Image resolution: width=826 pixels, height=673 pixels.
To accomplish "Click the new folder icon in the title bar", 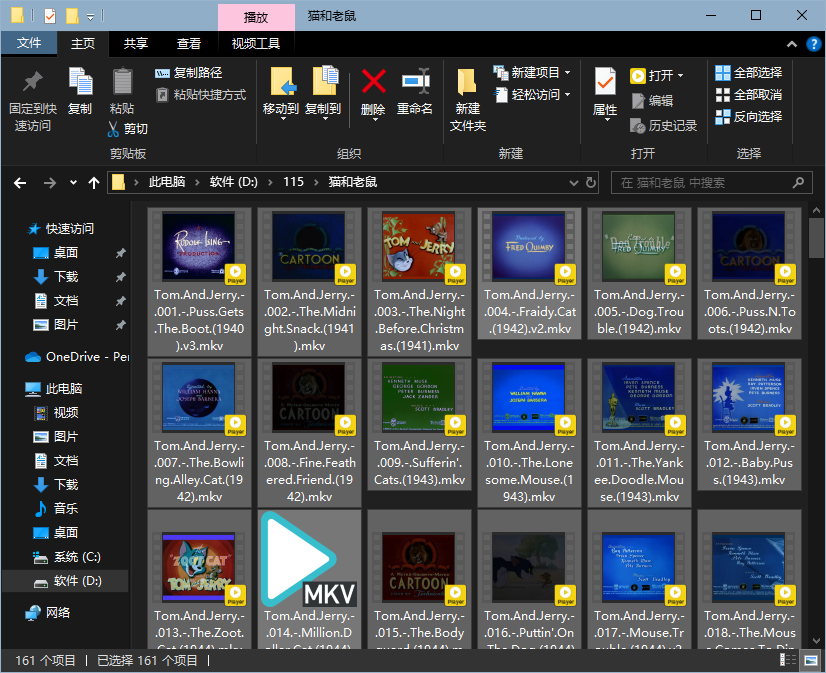I will (x=72, y=16).
